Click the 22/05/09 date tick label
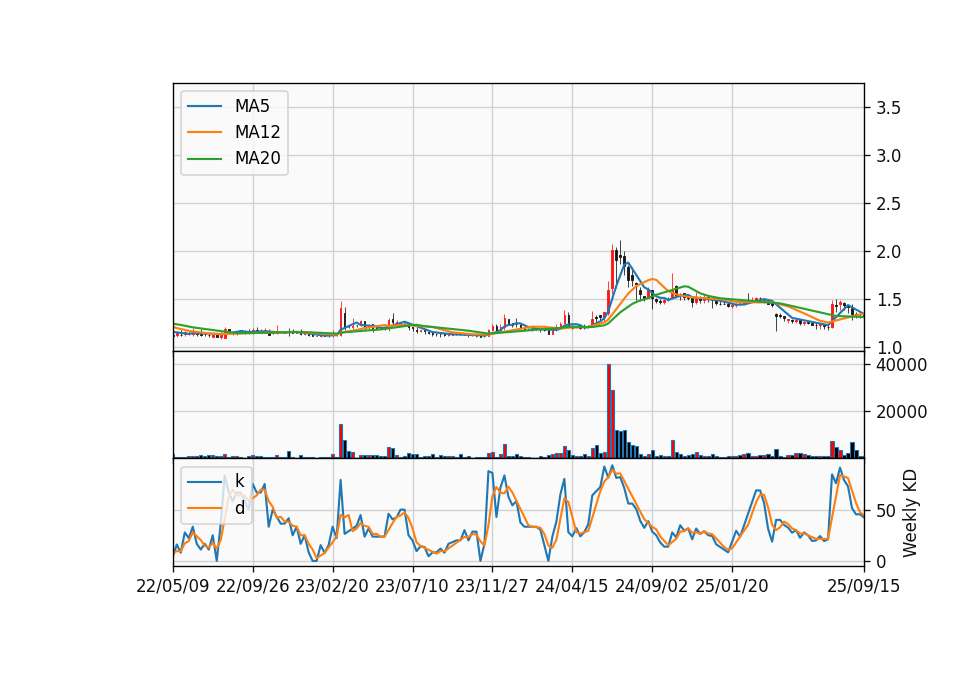This screenshot has width=960, height=690. (x=173, y=586)
